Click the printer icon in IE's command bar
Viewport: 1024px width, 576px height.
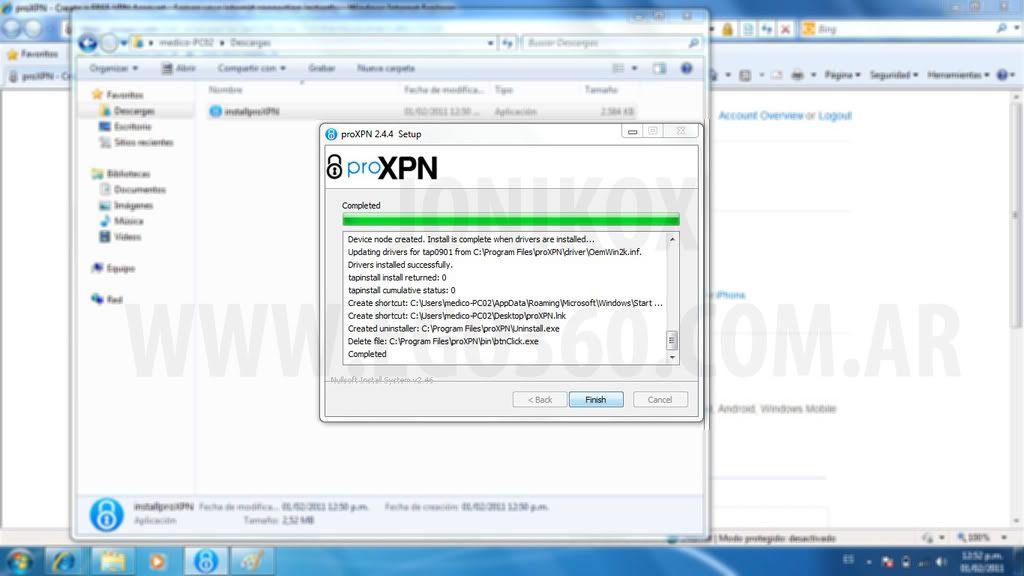click(x=797, y=75)
